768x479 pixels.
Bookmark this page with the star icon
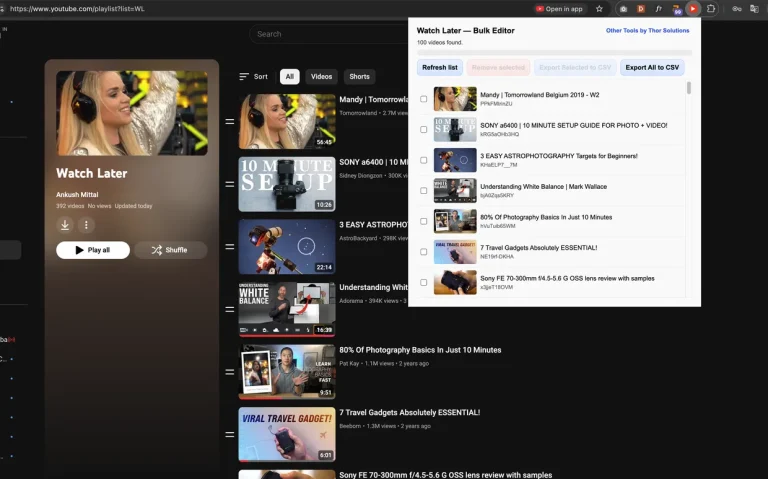point(599,9)
